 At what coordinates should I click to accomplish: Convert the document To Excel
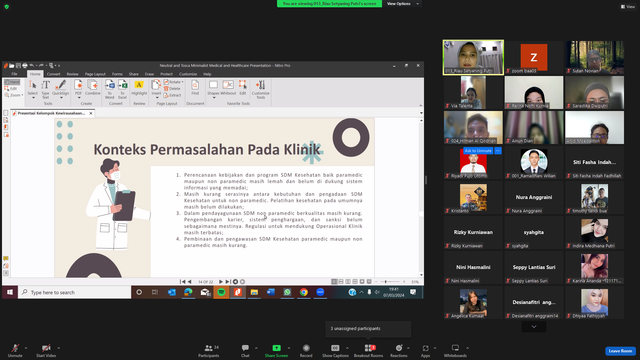coord(122,89)
